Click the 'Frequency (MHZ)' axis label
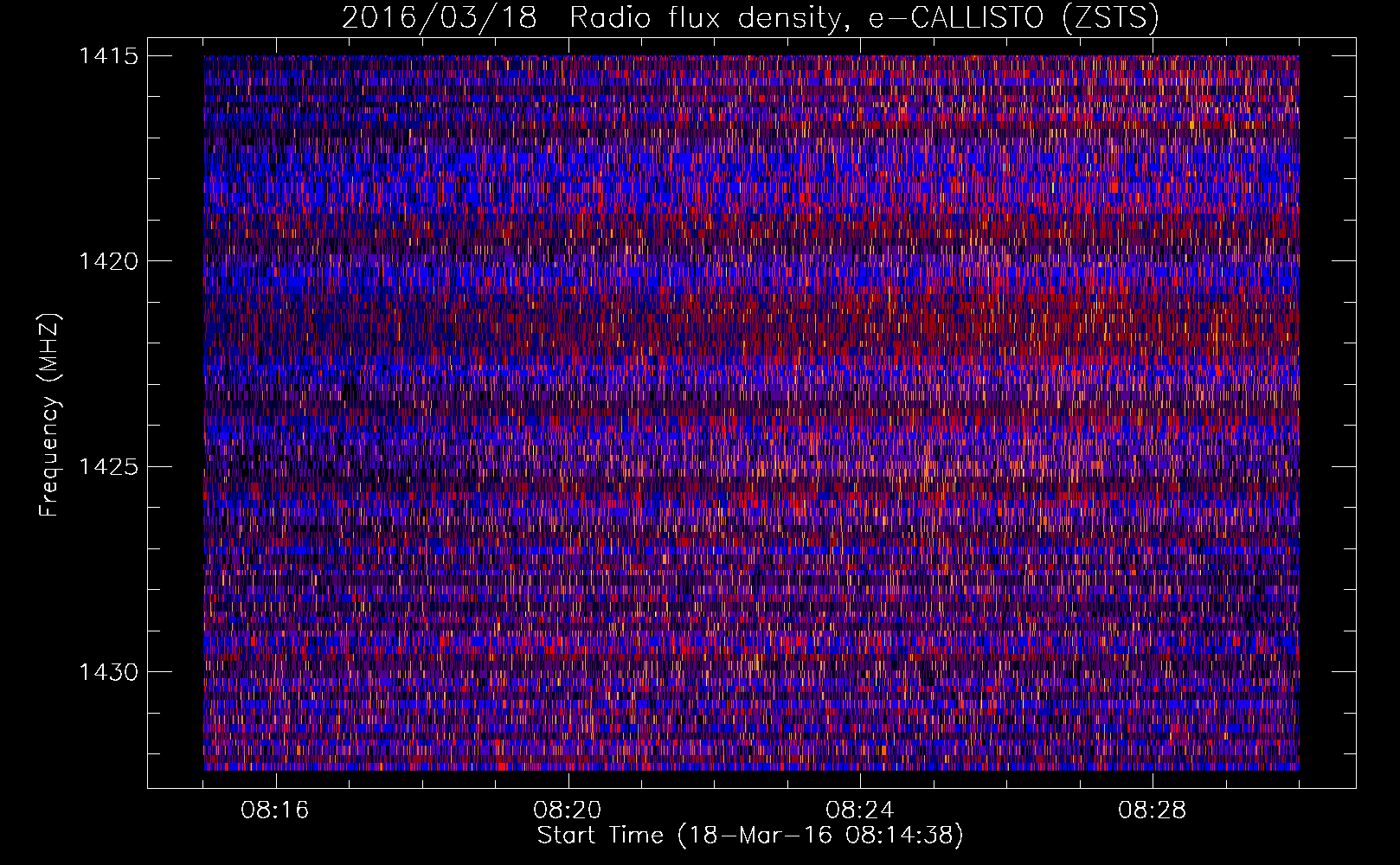Screen dimensions: 1400x865 coord(49,414)
